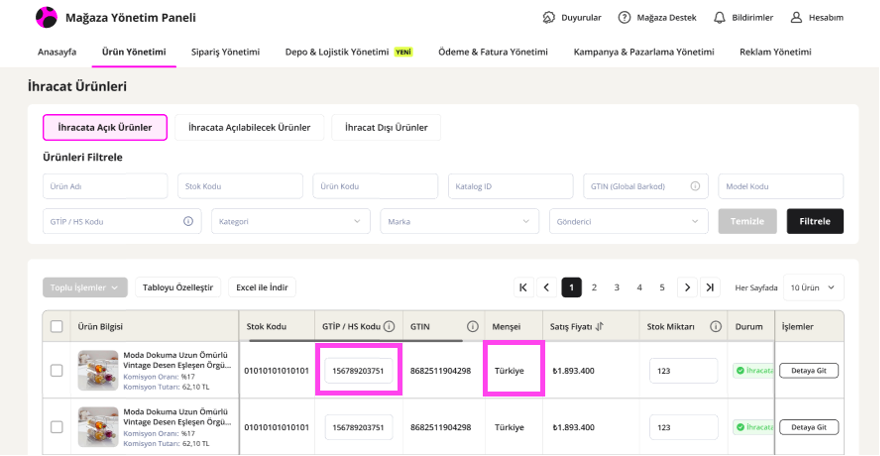Click Detaya Git in the second row
Image resolution: width=880 pixels, height=456 pixels.
[x=809, y=427]
